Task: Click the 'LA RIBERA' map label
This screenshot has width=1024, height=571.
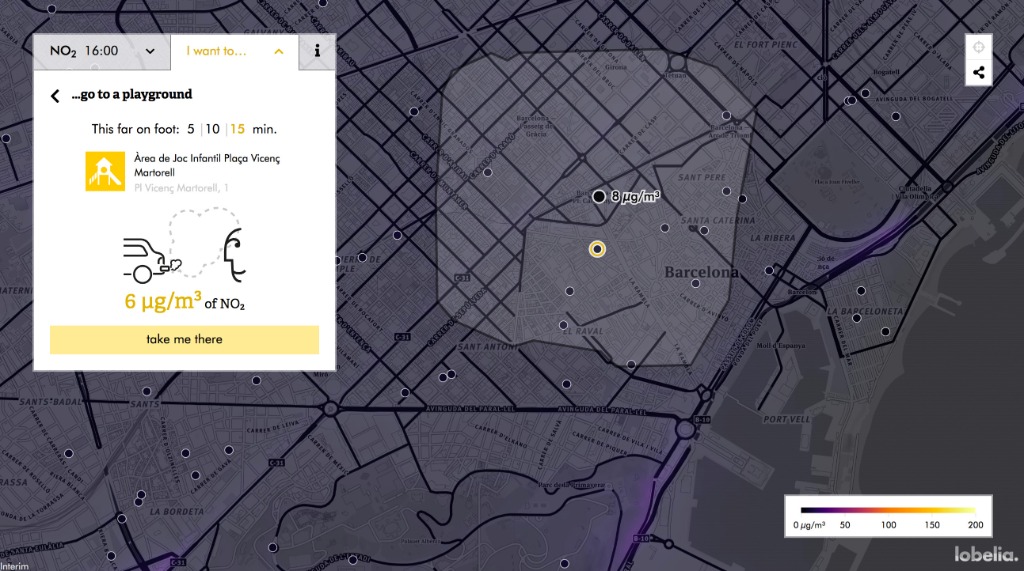Action: (773, 238)
